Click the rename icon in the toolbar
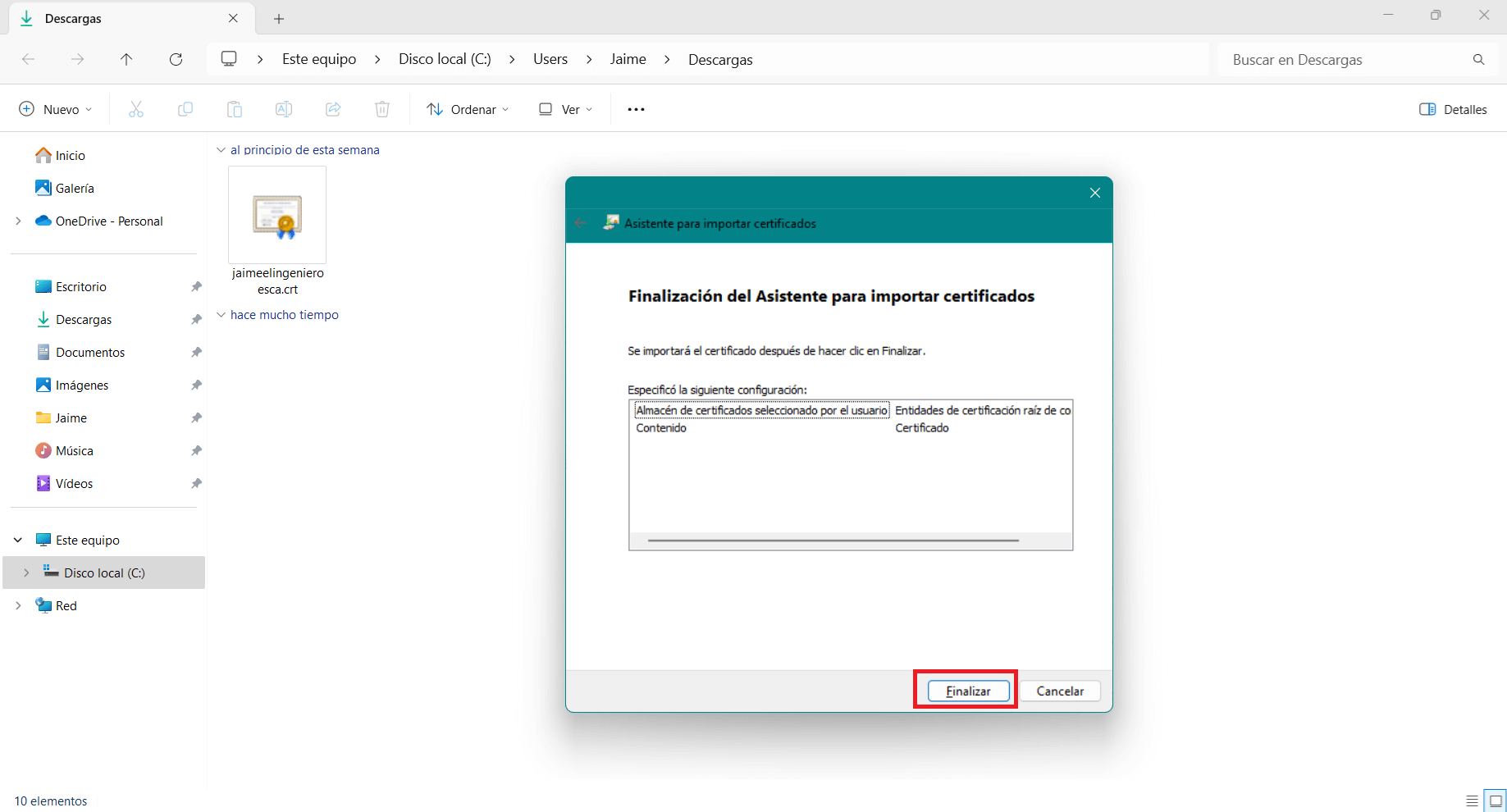This screenshot has width=1507, height=812. 284,109
